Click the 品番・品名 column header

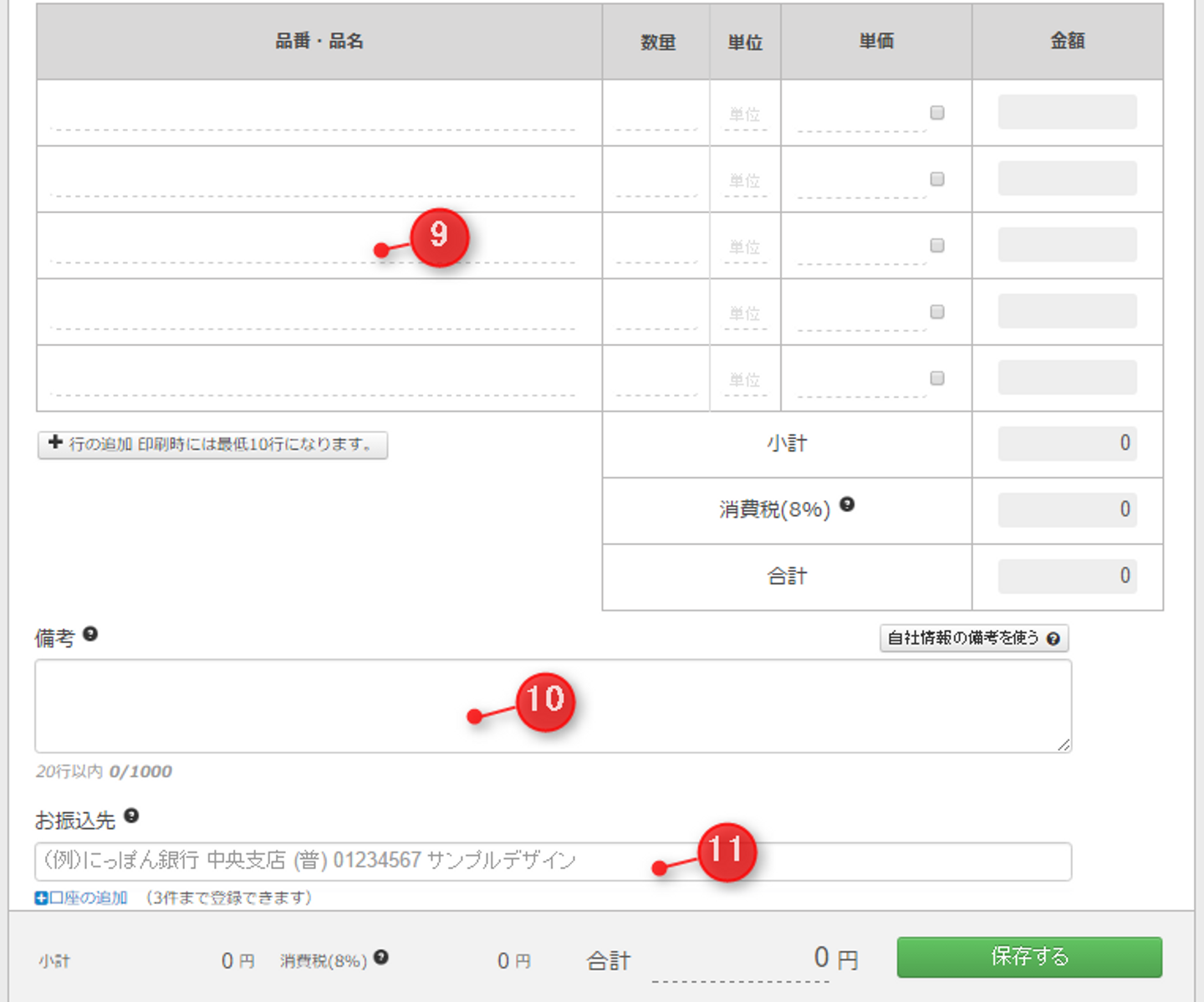pos(319,41)
